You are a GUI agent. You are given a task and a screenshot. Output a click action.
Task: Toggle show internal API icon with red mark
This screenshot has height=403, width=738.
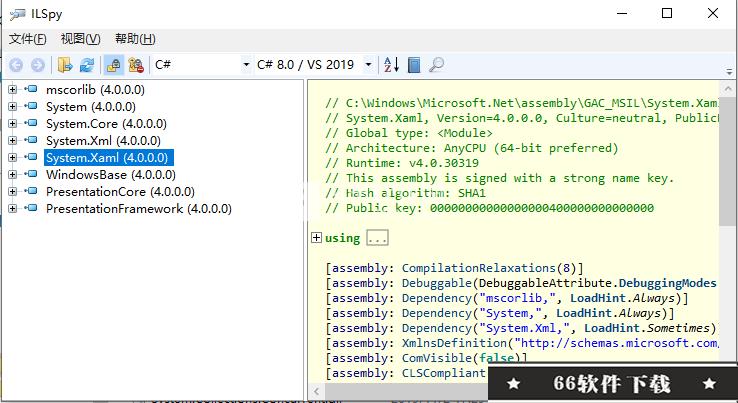(136, 65)
